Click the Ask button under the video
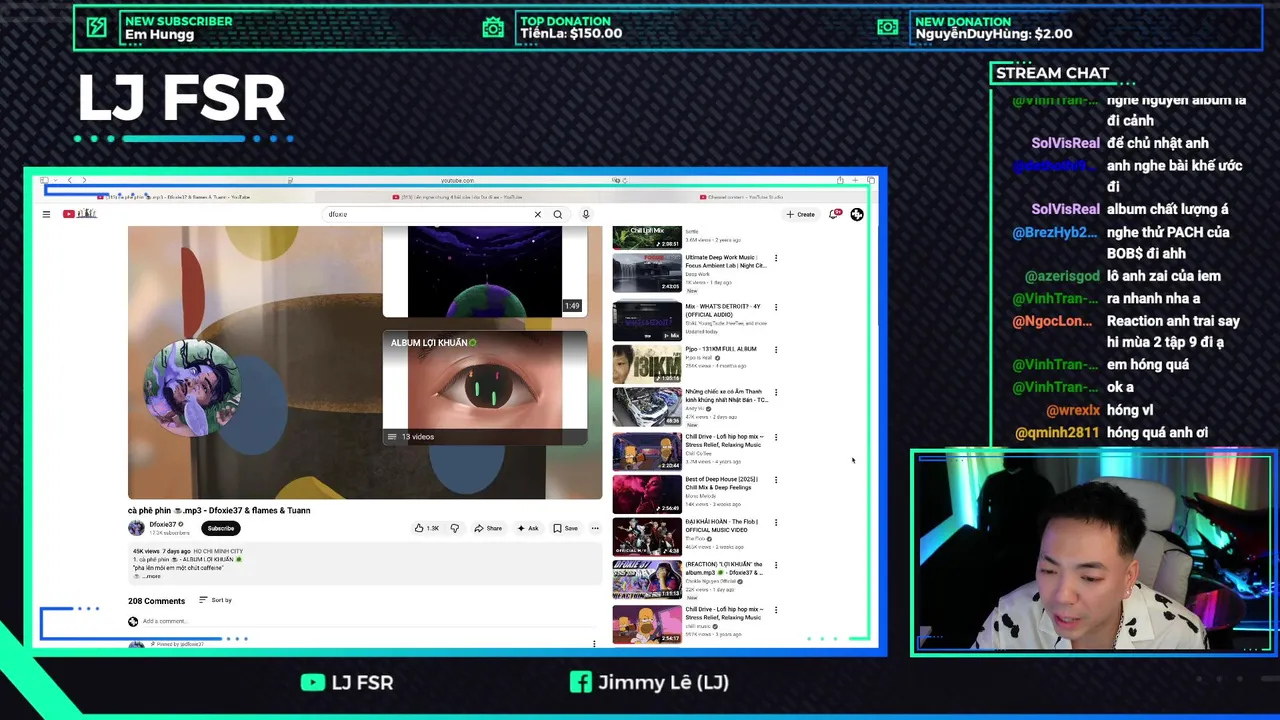 (528, 528)
